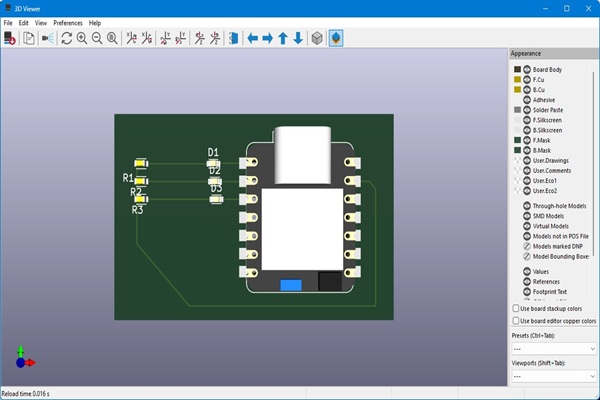
Task: Hide Values text visibility
Action: 527,271
